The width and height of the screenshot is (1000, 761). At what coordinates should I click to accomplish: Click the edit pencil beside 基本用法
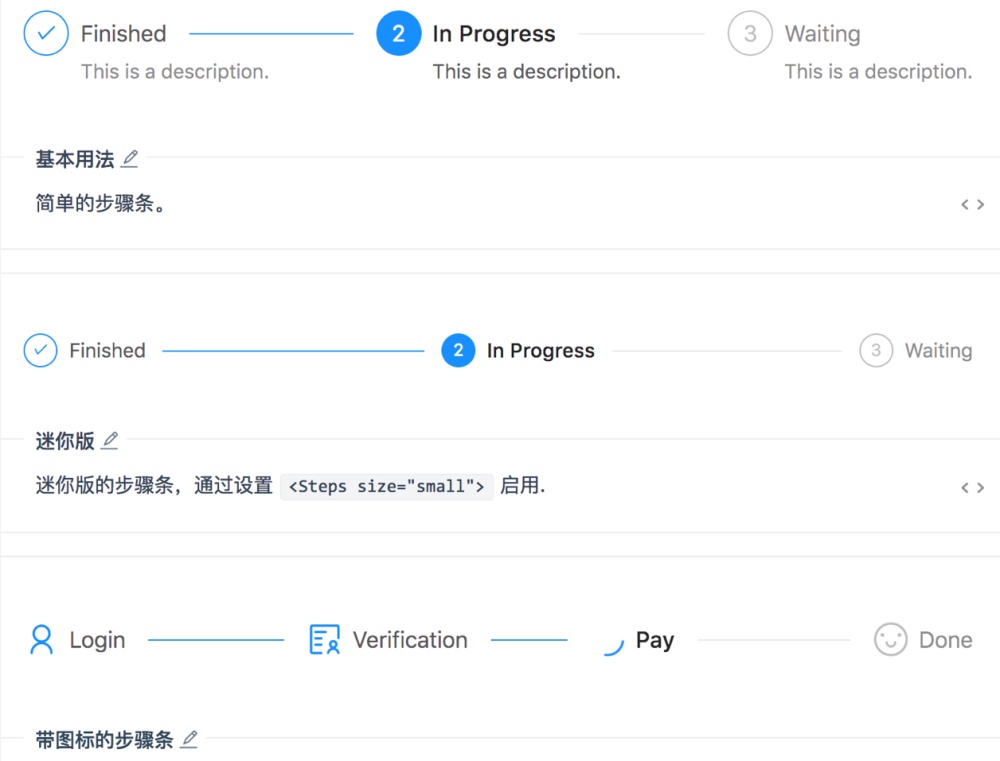130,158
